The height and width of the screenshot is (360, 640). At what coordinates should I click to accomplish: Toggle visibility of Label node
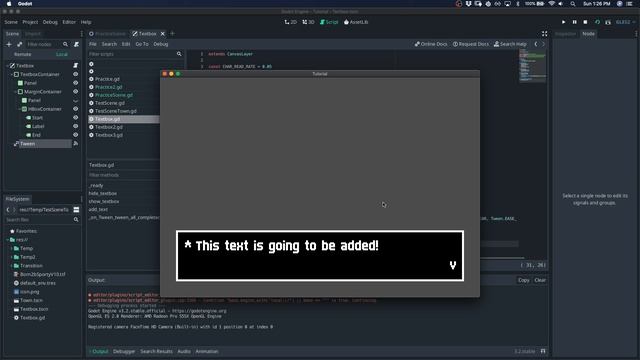pos(76,126)
